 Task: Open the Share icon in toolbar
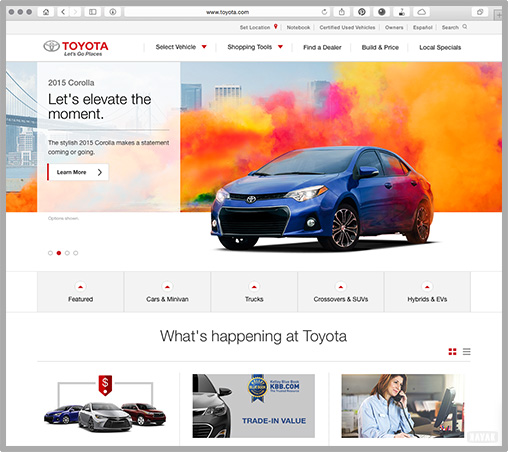[342, 12]
